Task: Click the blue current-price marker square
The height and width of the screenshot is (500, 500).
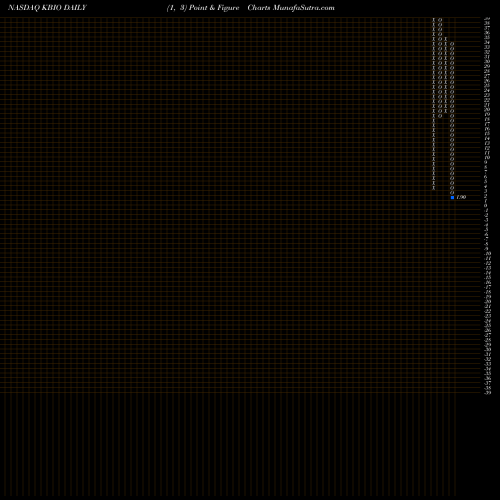Action: tap(452, 197)
